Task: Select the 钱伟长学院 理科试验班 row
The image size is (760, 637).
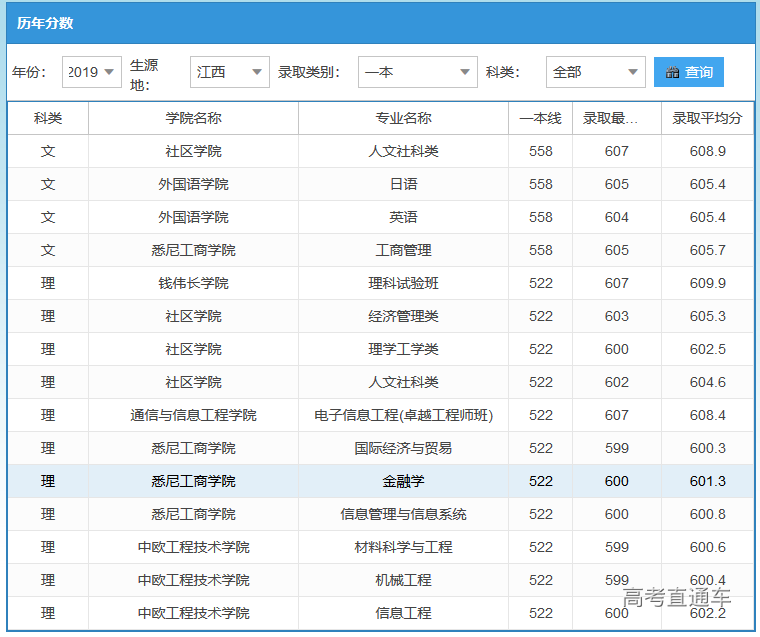Action: pyautogui.click(x=403, y=283)
